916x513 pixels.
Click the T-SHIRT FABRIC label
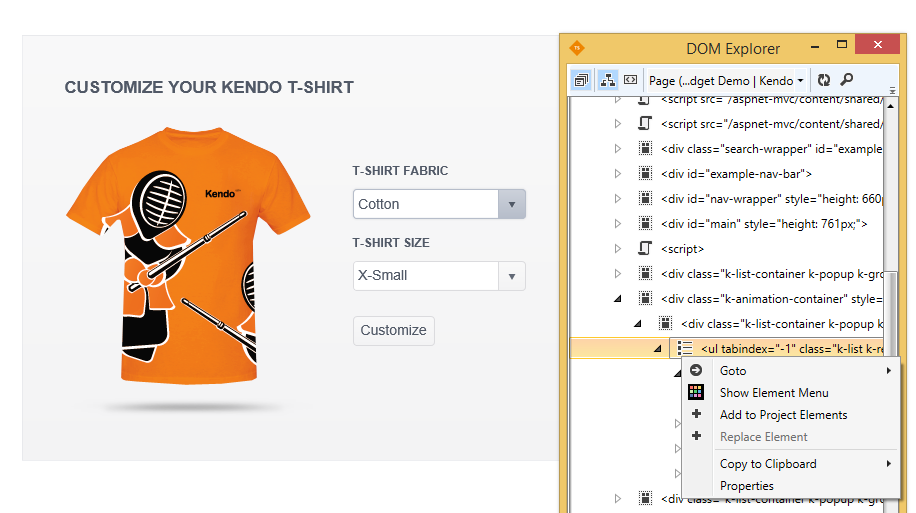(400, 171)
